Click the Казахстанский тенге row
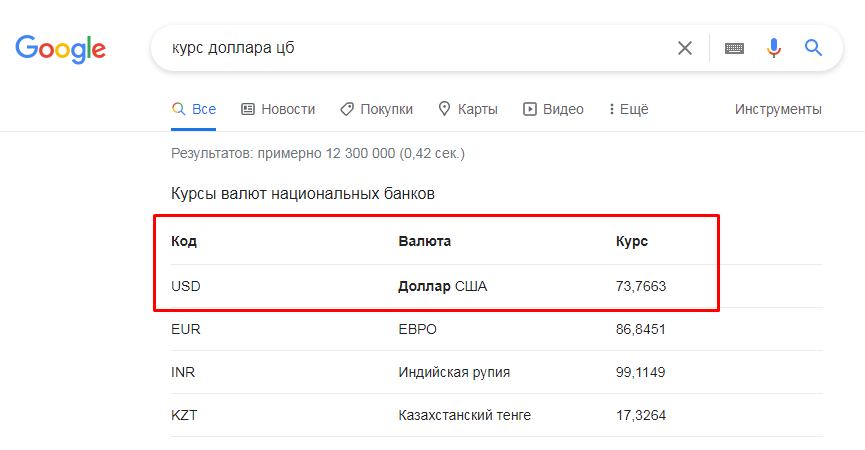This screenshot has width=865, height=450. click(x=464, y=415)
